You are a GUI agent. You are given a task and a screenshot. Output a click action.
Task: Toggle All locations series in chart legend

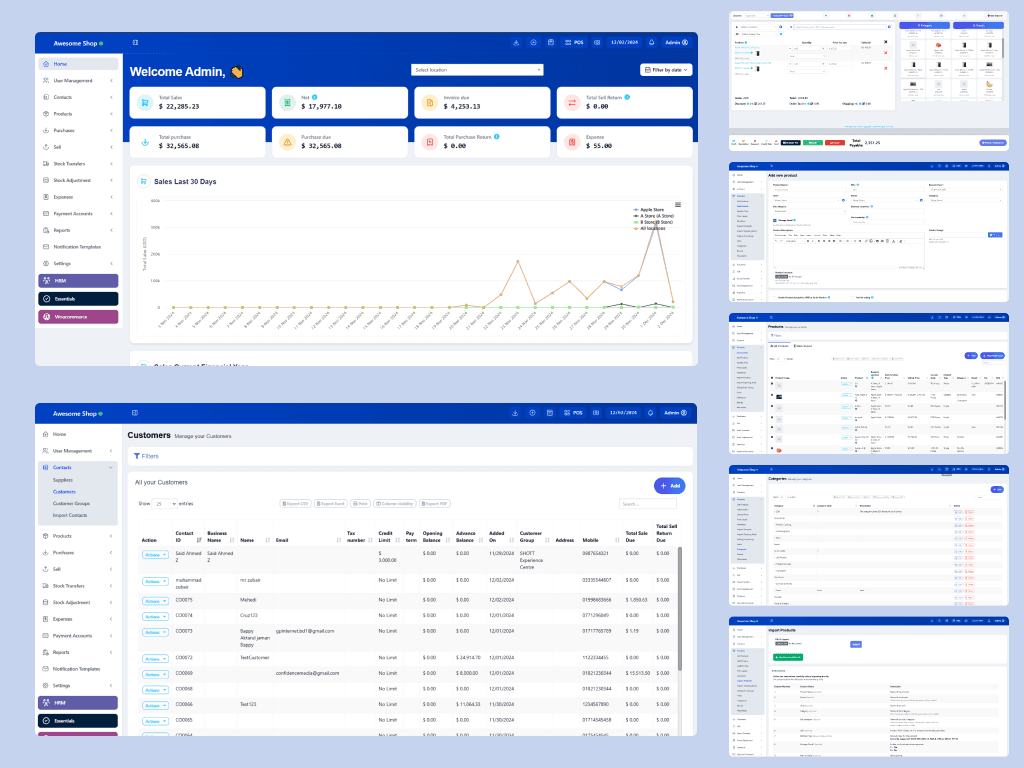649,228
